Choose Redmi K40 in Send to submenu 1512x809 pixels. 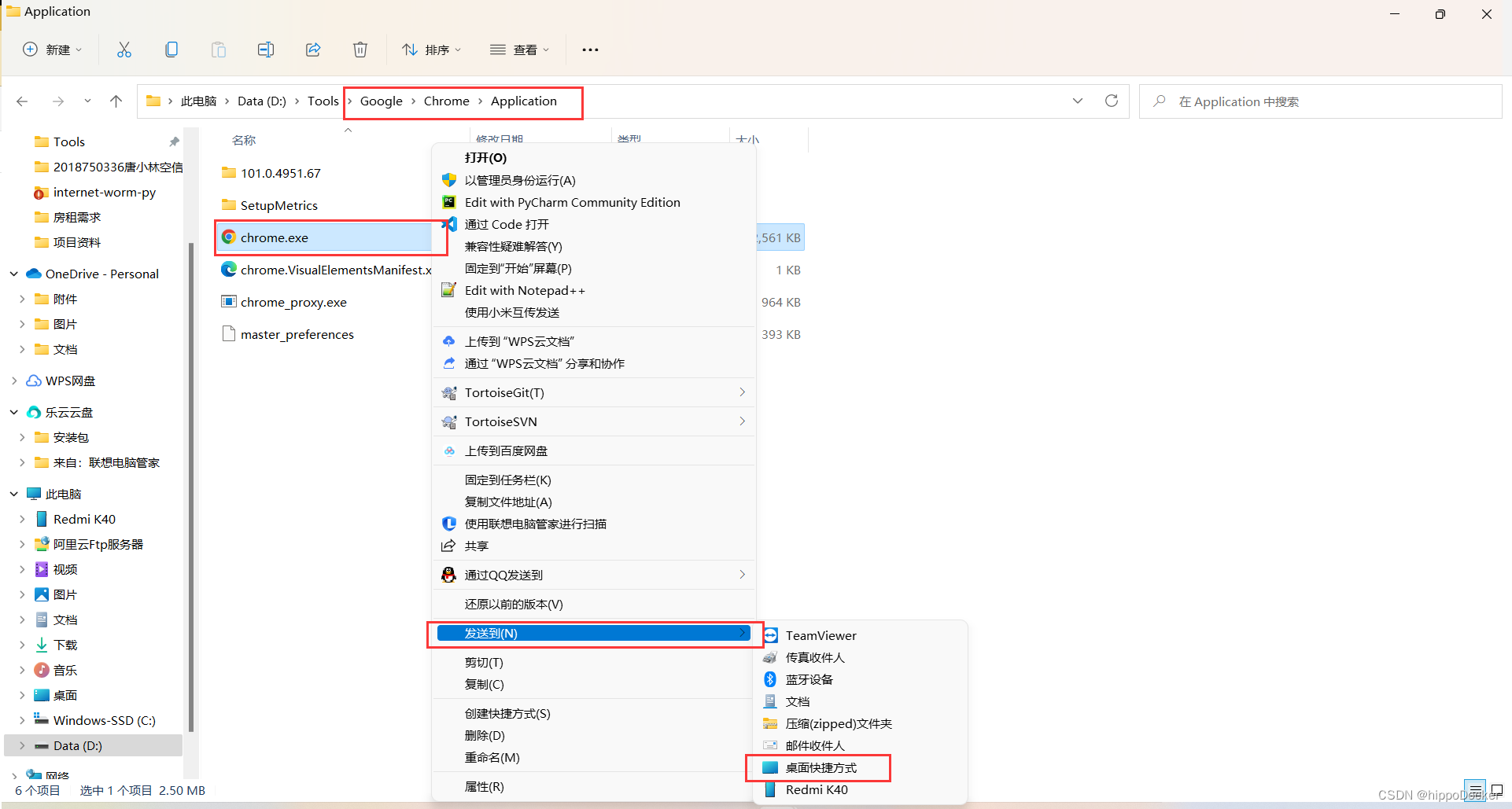(x=817, y=789)
